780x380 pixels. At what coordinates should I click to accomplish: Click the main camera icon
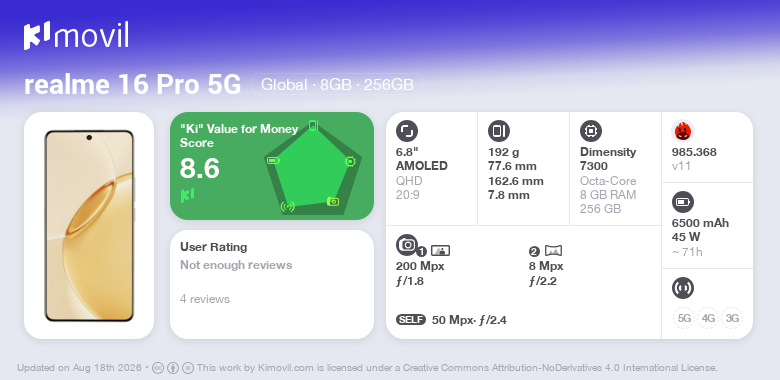(x=406, y=244)
